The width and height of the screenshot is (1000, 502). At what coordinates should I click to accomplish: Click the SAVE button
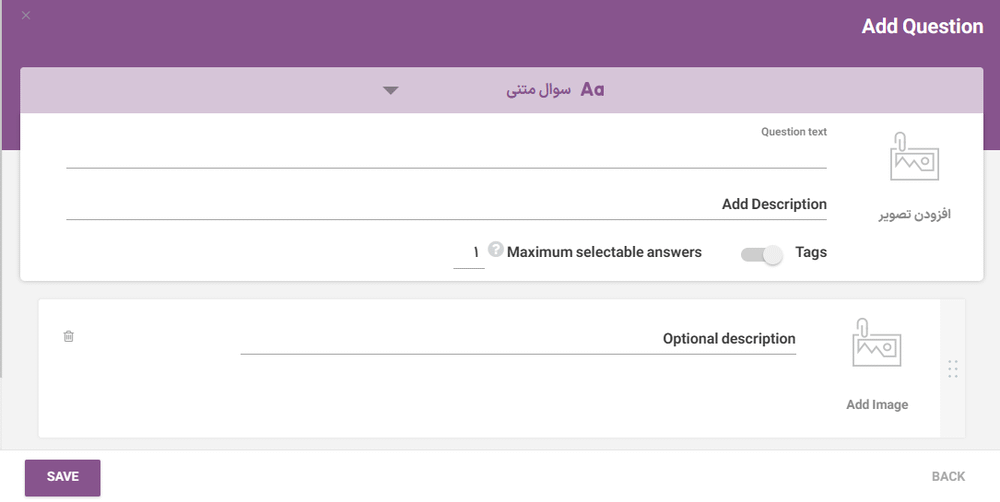(62, 478)
